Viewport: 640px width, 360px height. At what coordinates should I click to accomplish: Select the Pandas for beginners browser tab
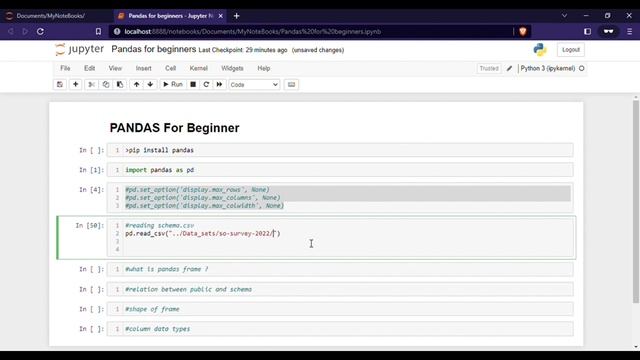170,16
